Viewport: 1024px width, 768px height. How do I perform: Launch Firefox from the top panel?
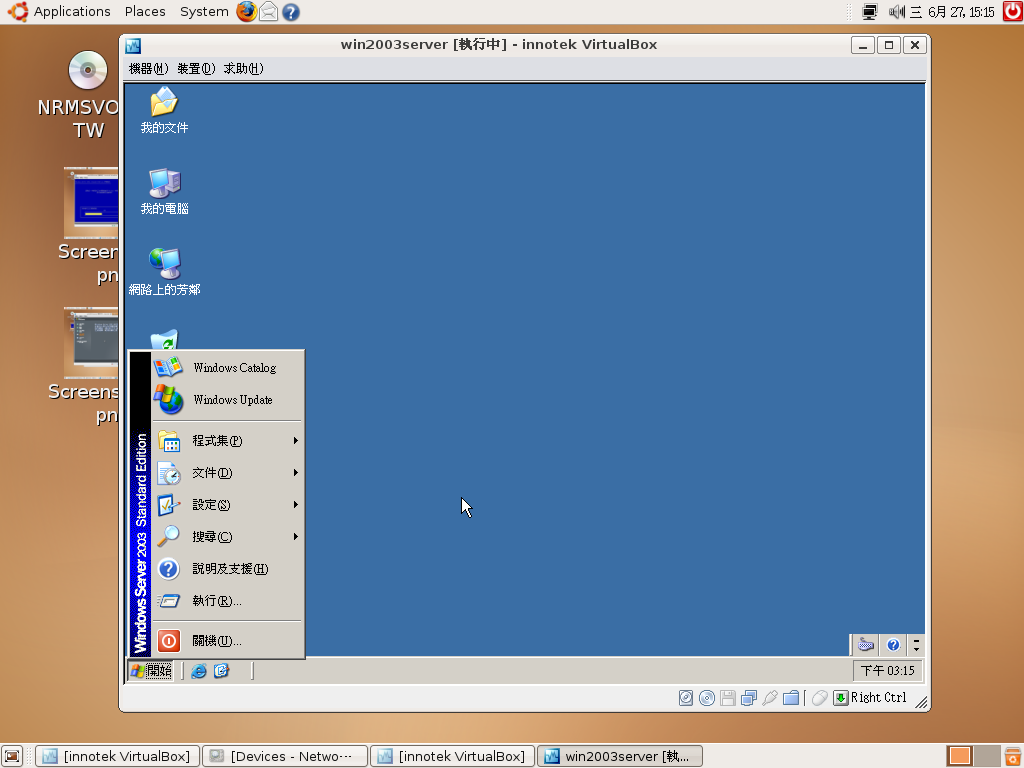(246, 12)
